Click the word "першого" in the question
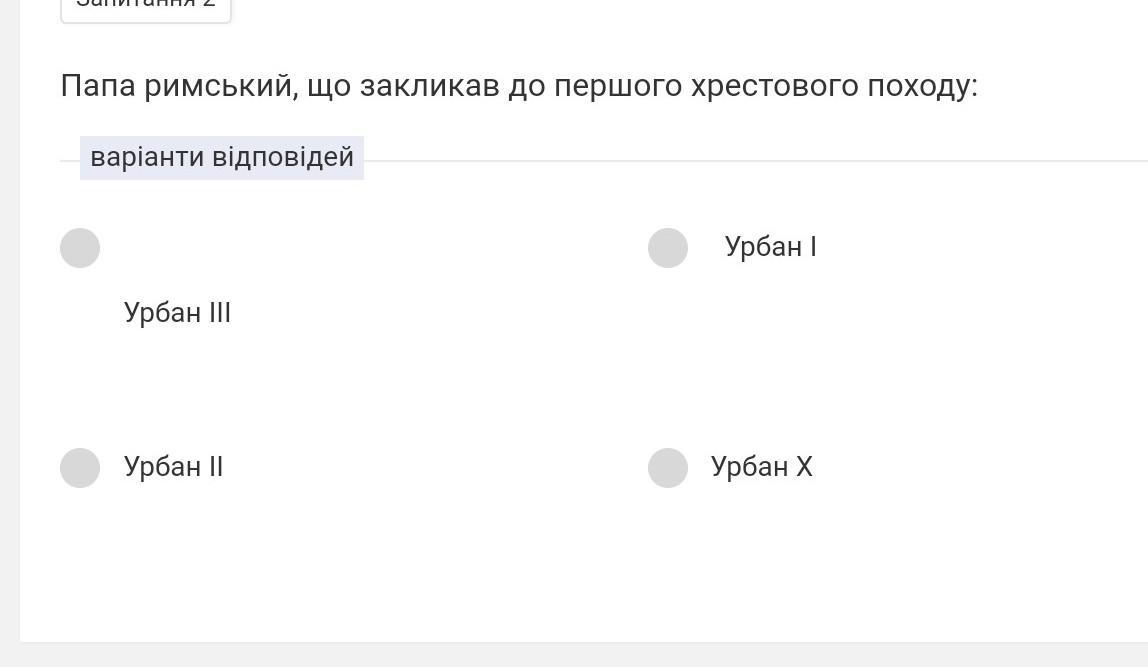The width and height of the screenshot is (1148, 667). click(617, 86)
